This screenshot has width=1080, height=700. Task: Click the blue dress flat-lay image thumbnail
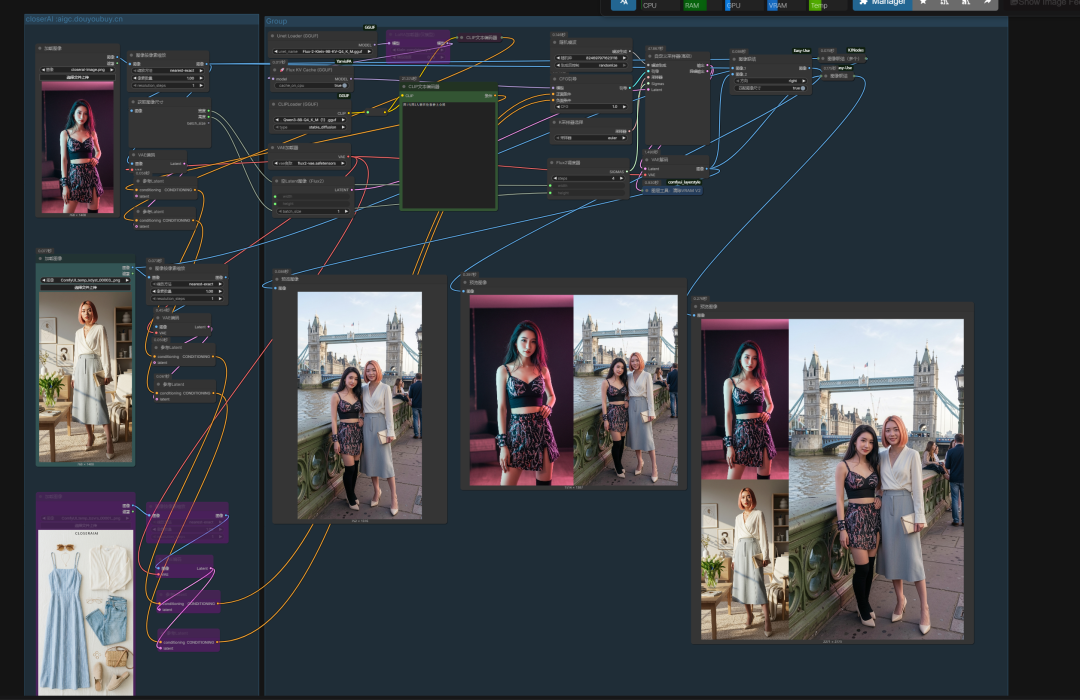(85, 612)
